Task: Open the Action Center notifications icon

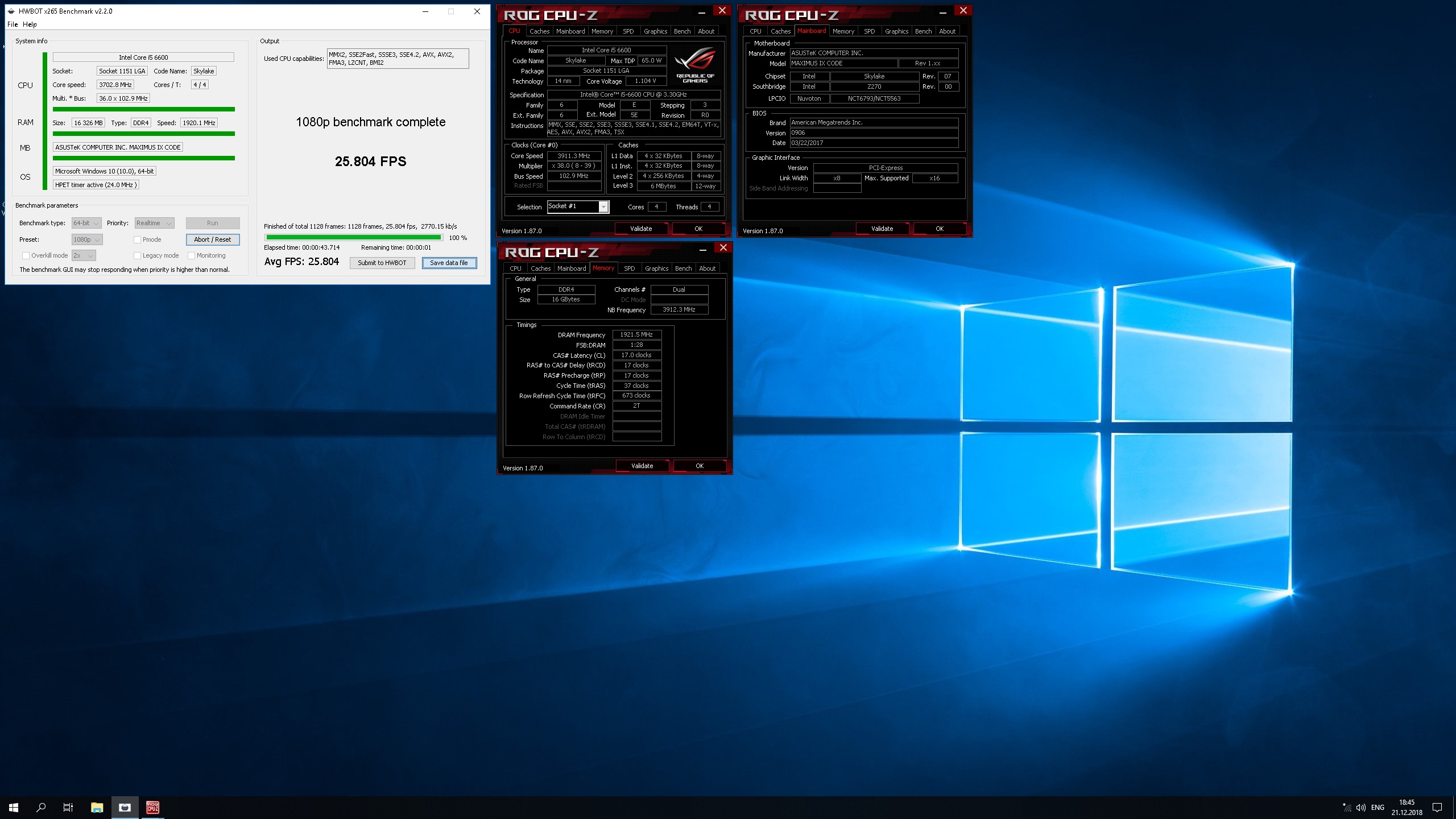Action: coord(1437,808)
